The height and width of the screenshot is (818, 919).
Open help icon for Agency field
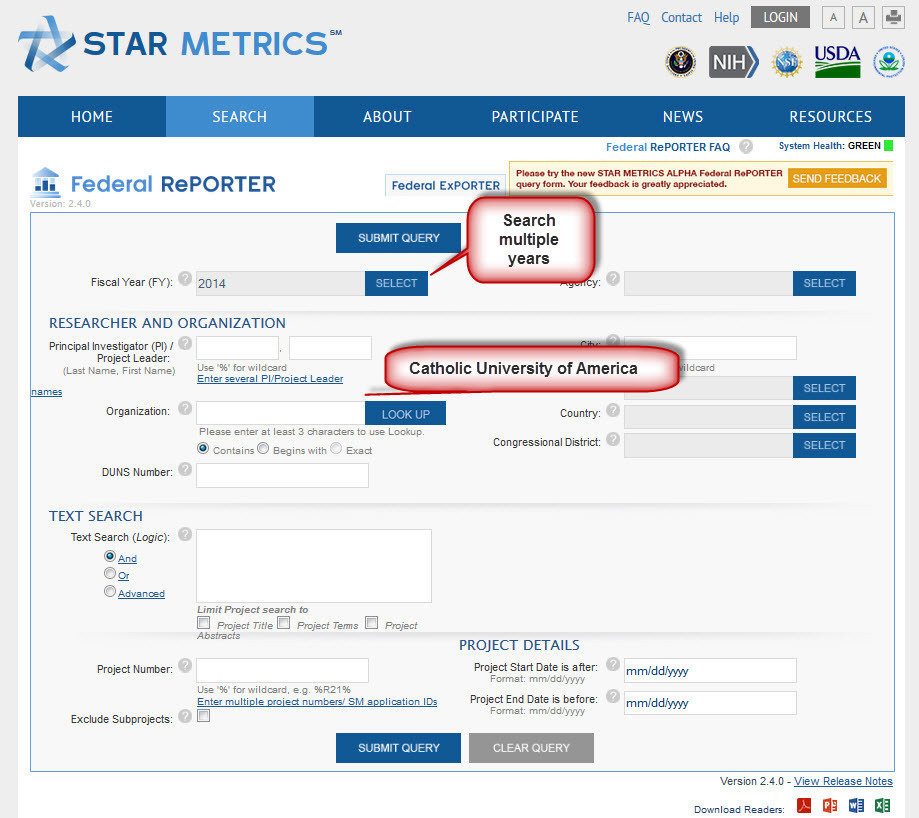tap(613, 278)
